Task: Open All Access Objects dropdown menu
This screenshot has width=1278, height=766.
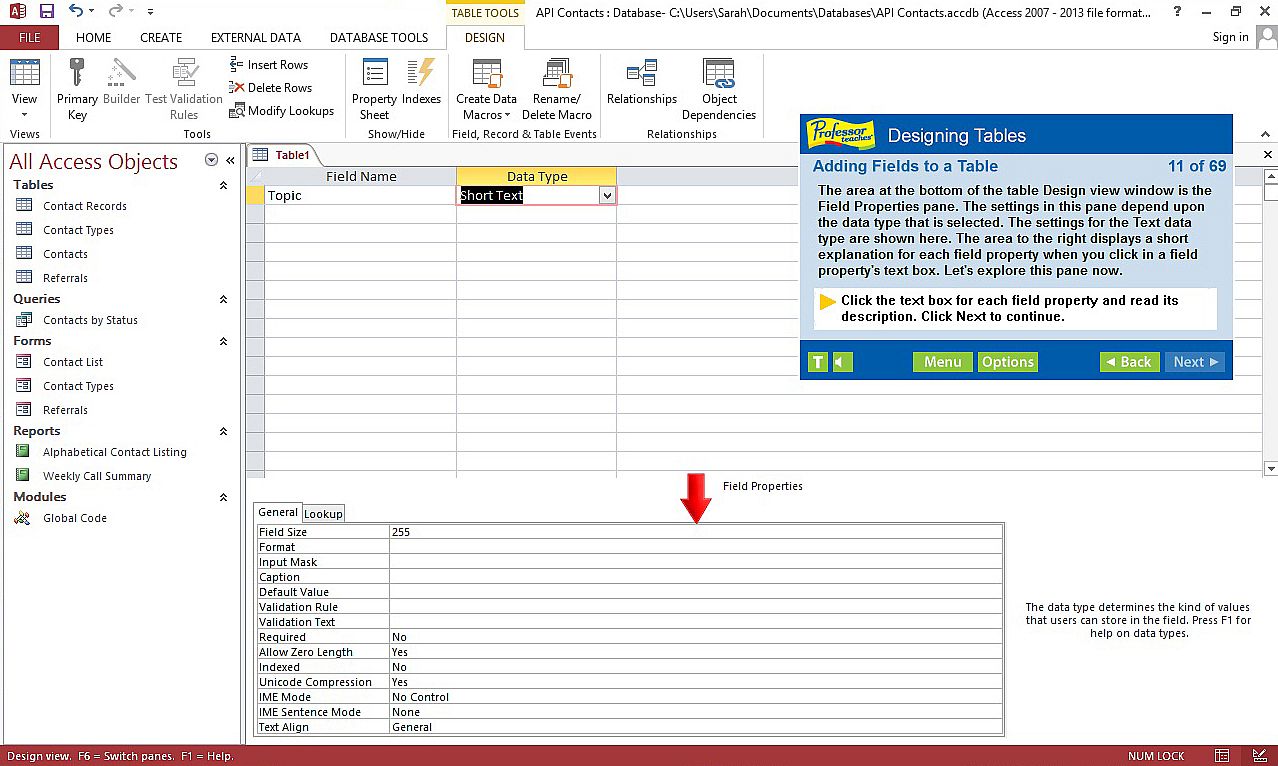Action: coord(211,160)
